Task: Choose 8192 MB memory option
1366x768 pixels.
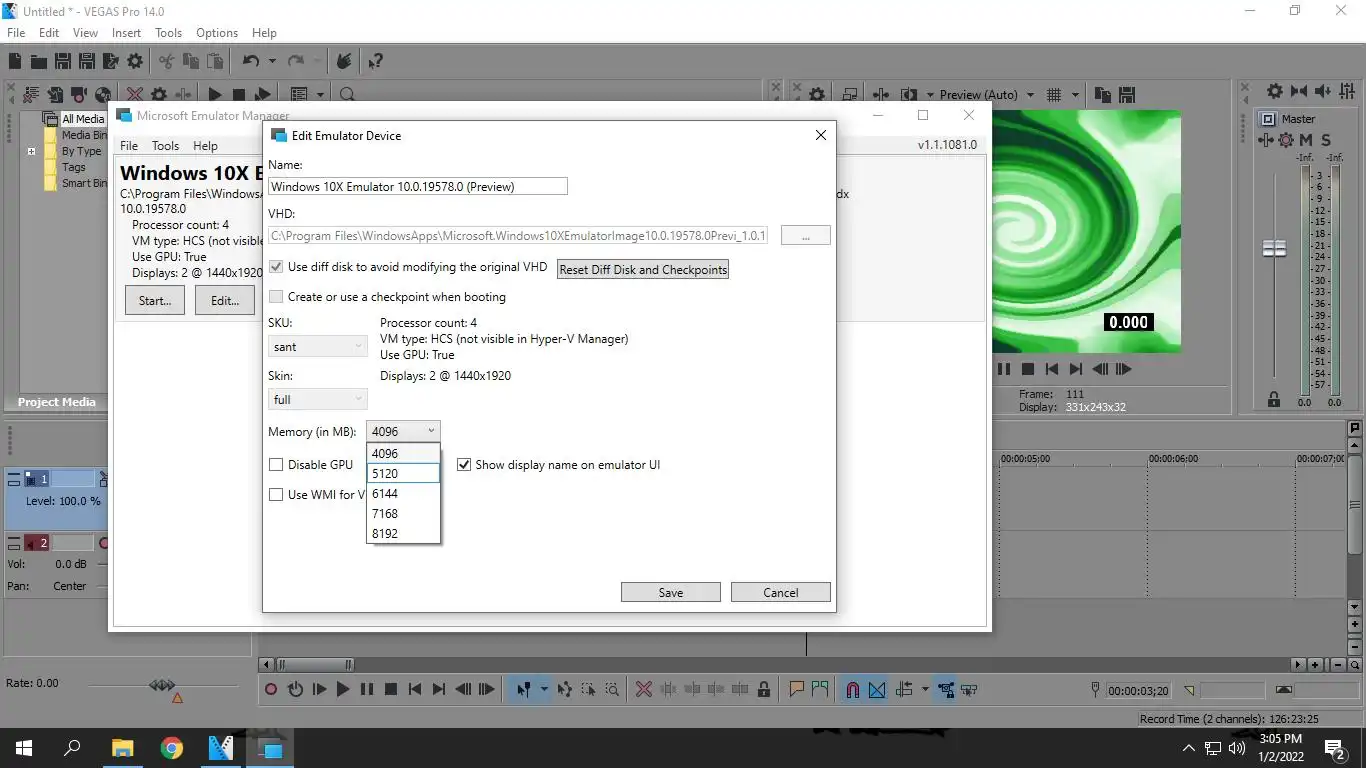Action: (x=403, y=534)
